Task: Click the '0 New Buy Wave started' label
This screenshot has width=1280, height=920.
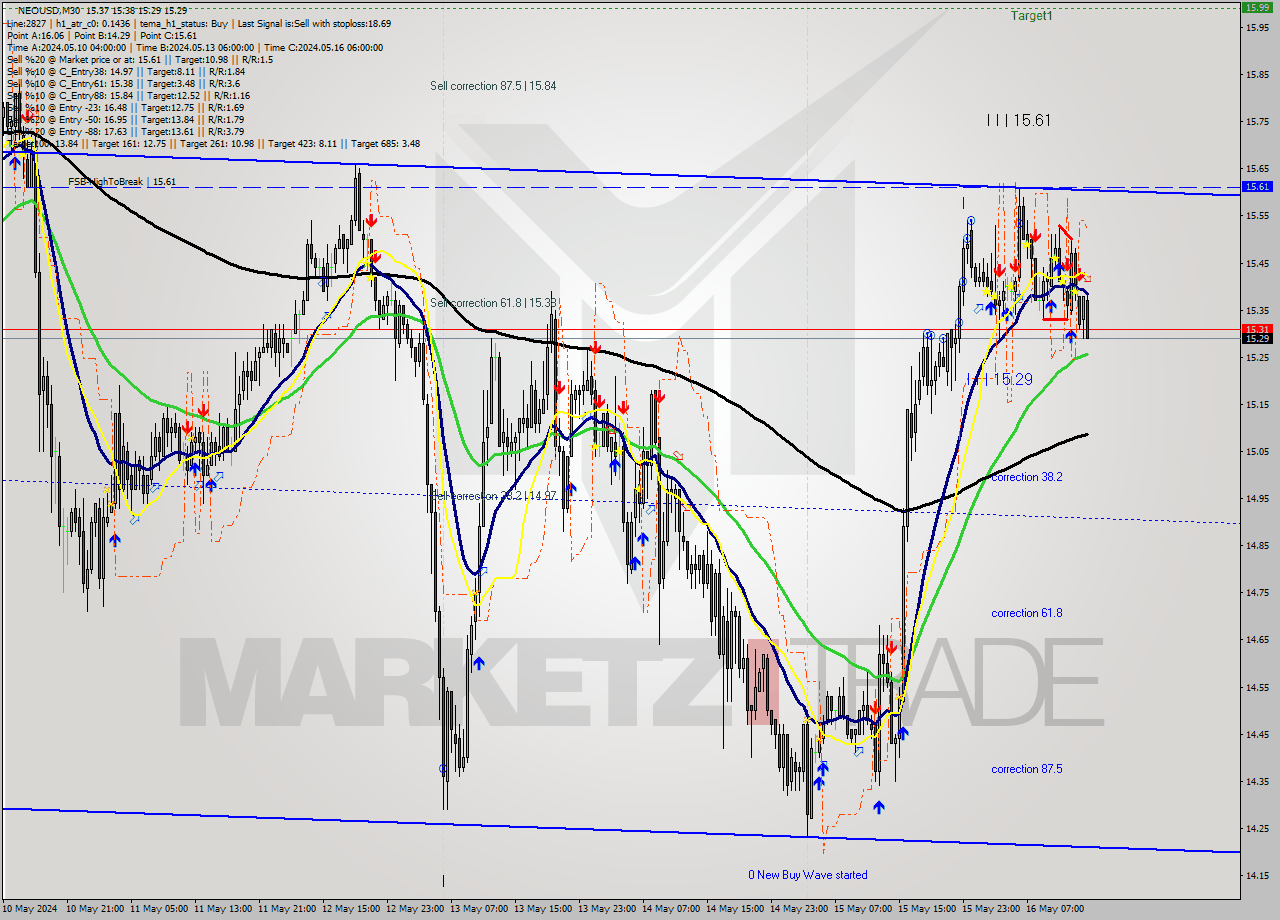Action: [808, 875]
